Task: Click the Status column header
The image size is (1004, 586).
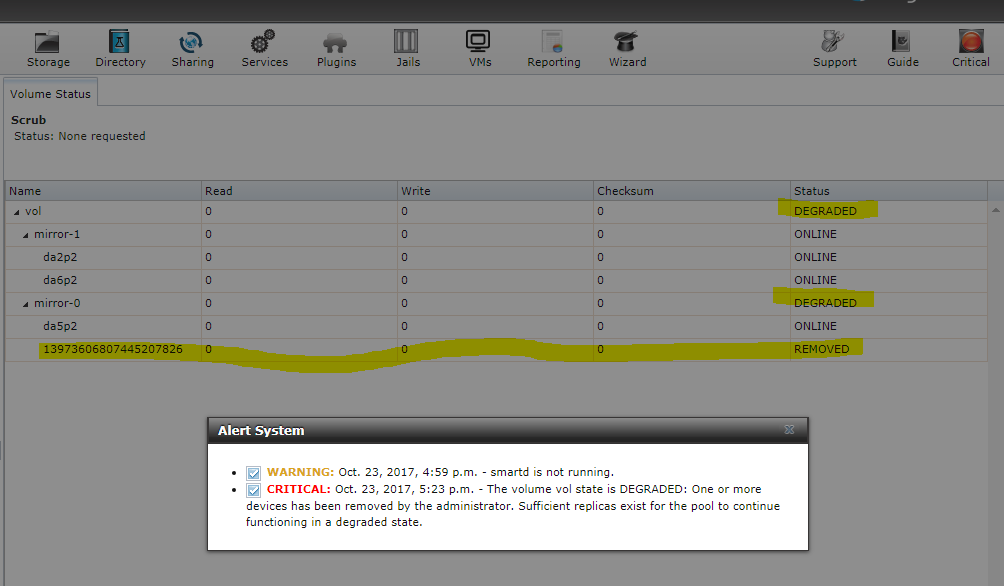Action: 889,191
